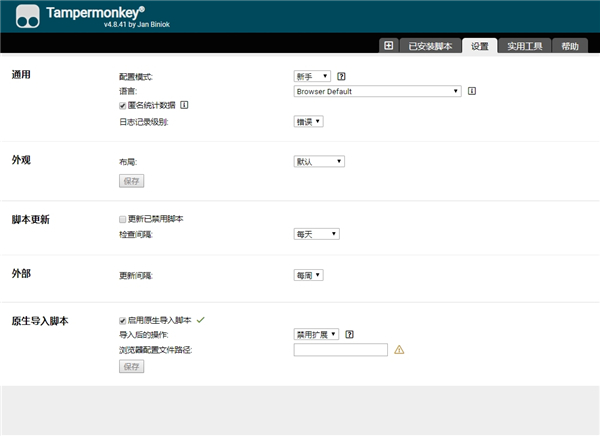This screenshot has width=600, height=436.
Task: Click the 浏览器配置文件路径 text field
Action: coord(340,350)
